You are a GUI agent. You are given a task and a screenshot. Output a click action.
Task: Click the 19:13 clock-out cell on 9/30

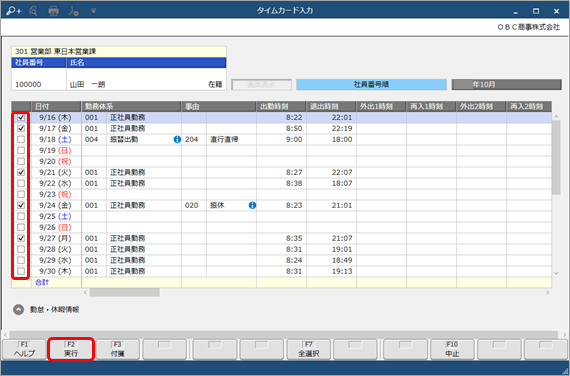point(331,271)
